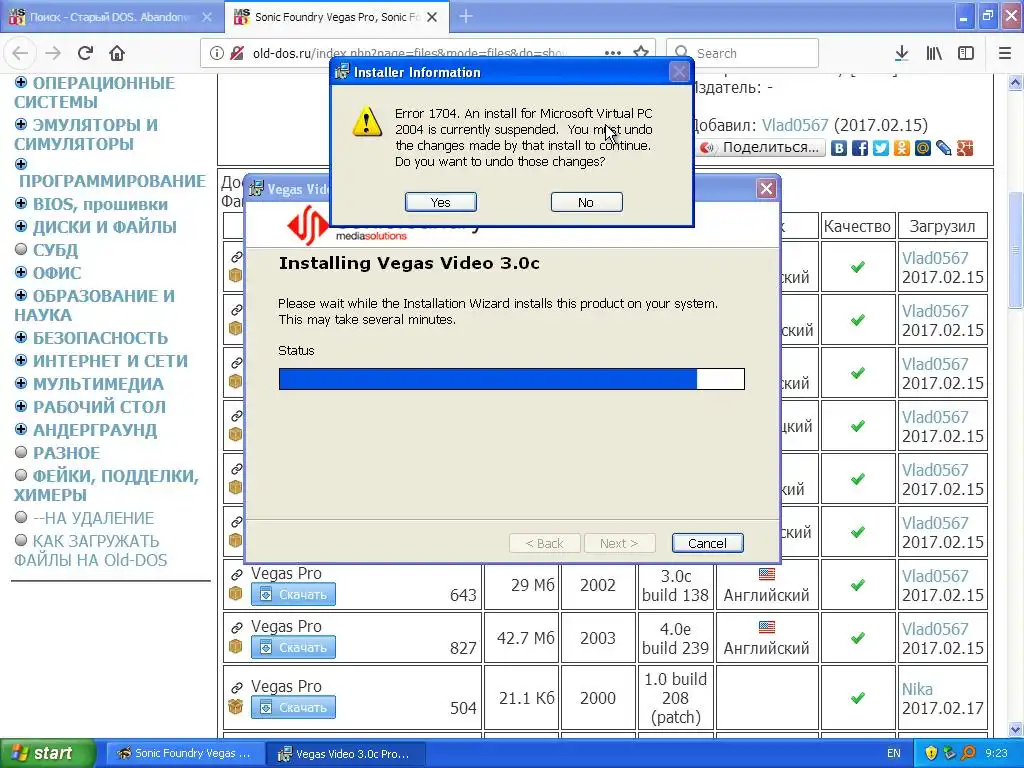Screen dimensions: 1024x768
Task: Expand ДИСКИ И ФАЙЛЫ category
Action: pos(21,227)
